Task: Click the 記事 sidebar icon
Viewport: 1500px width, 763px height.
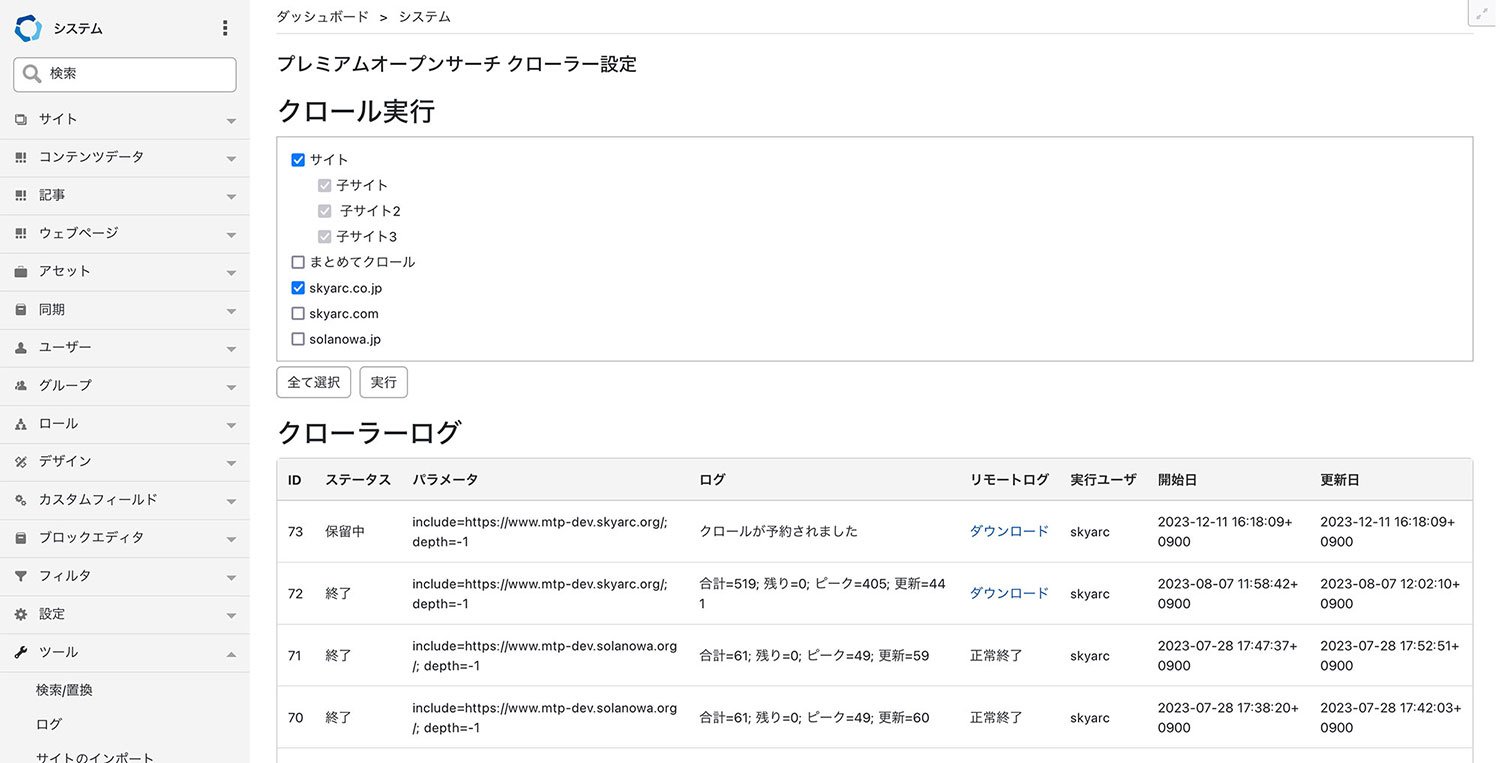Action: 21,195
